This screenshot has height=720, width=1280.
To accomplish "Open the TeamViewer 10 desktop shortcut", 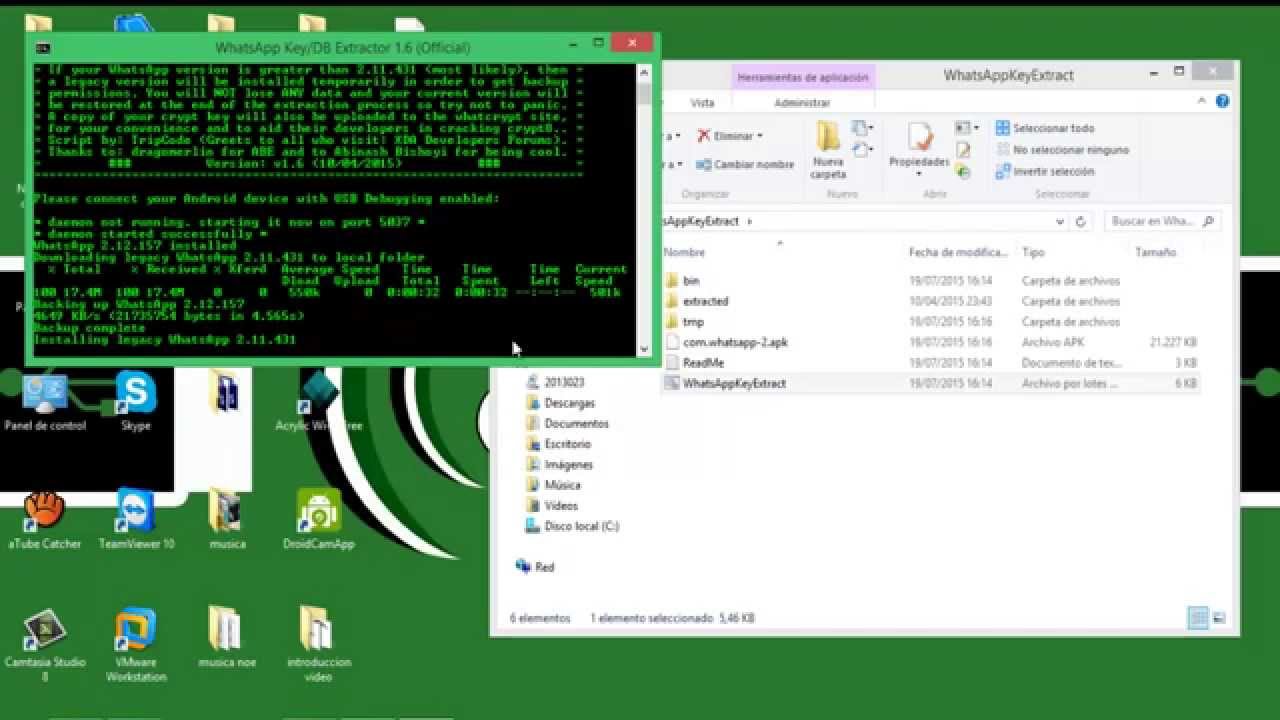I will [x=136, y=521].
